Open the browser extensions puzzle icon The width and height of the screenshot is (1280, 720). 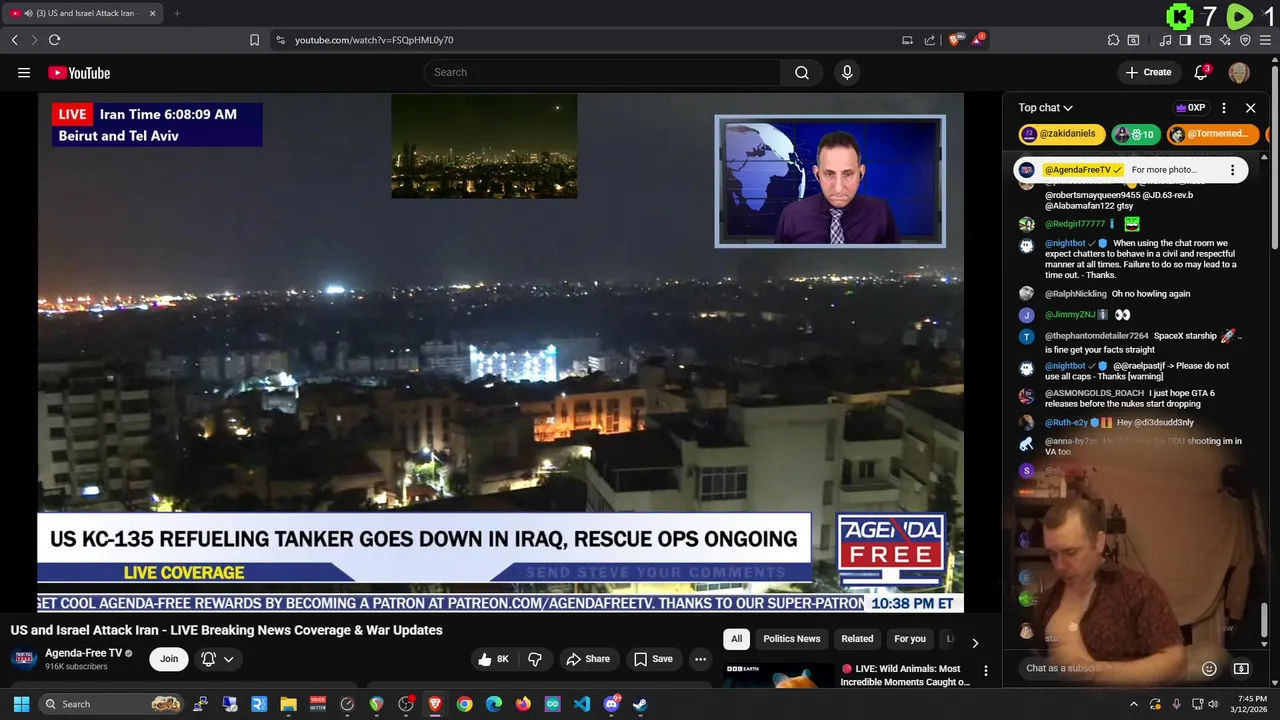pos(1113,40)
